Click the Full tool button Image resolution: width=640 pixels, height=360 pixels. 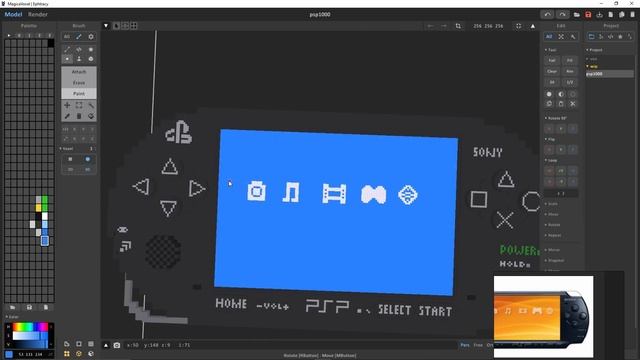tap(552, 60)
